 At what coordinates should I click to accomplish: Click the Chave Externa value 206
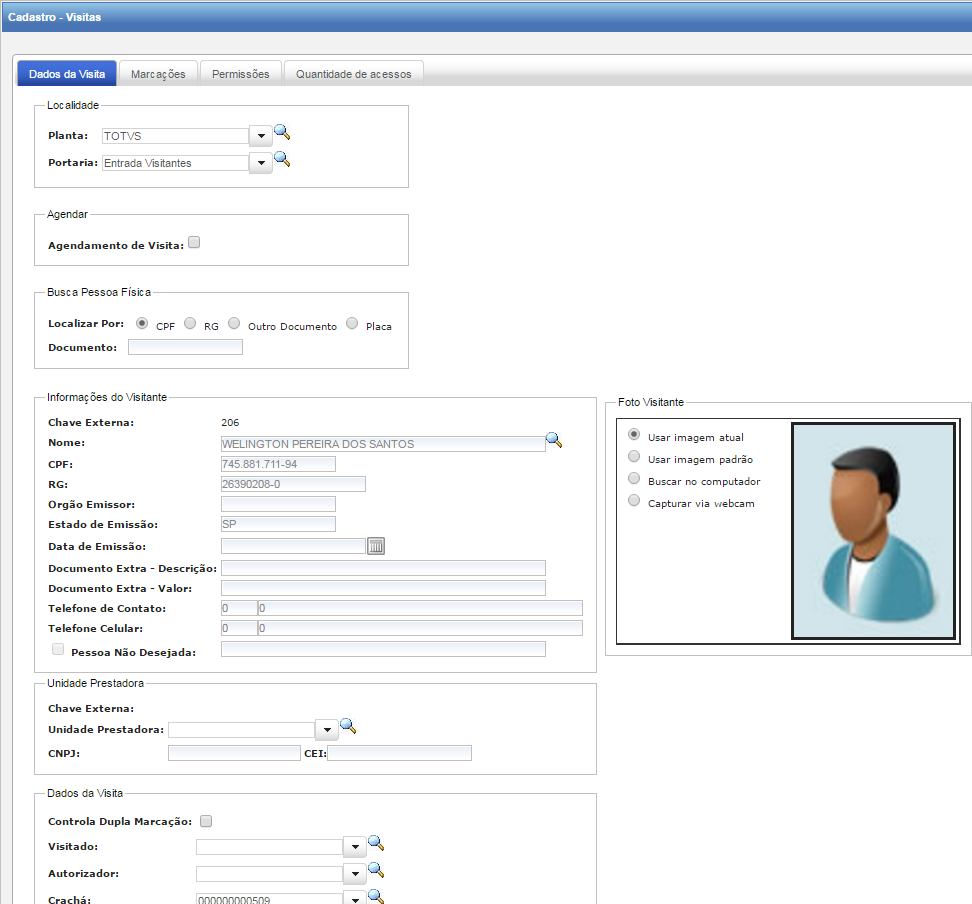click(x=230, y=422)
